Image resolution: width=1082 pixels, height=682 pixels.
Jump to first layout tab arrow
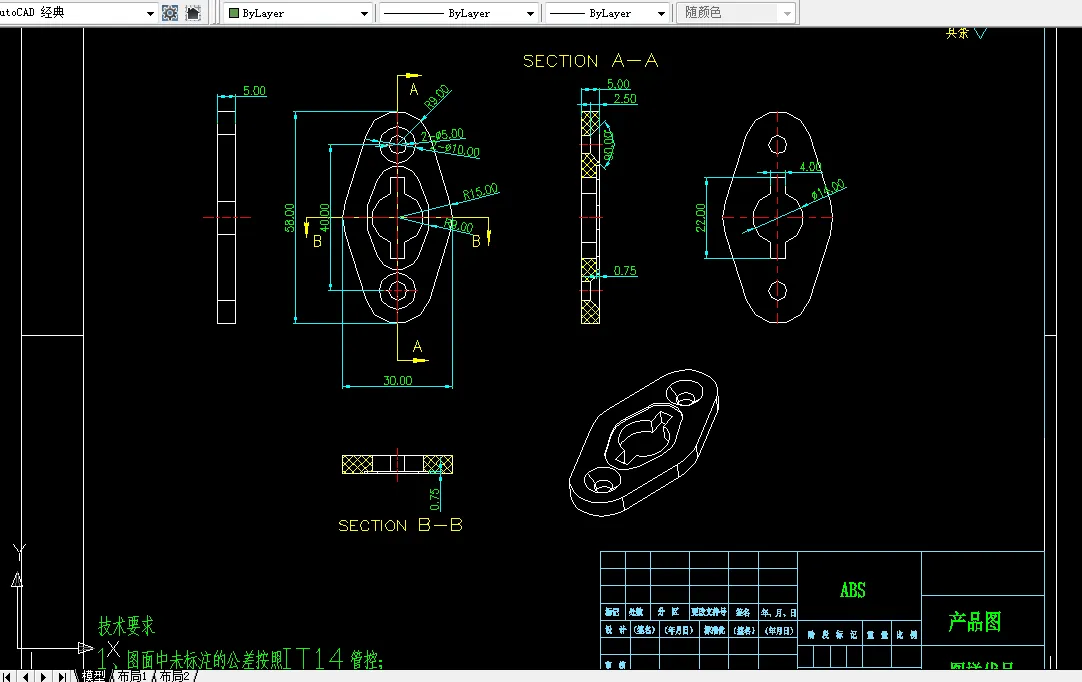coord(9,676)
